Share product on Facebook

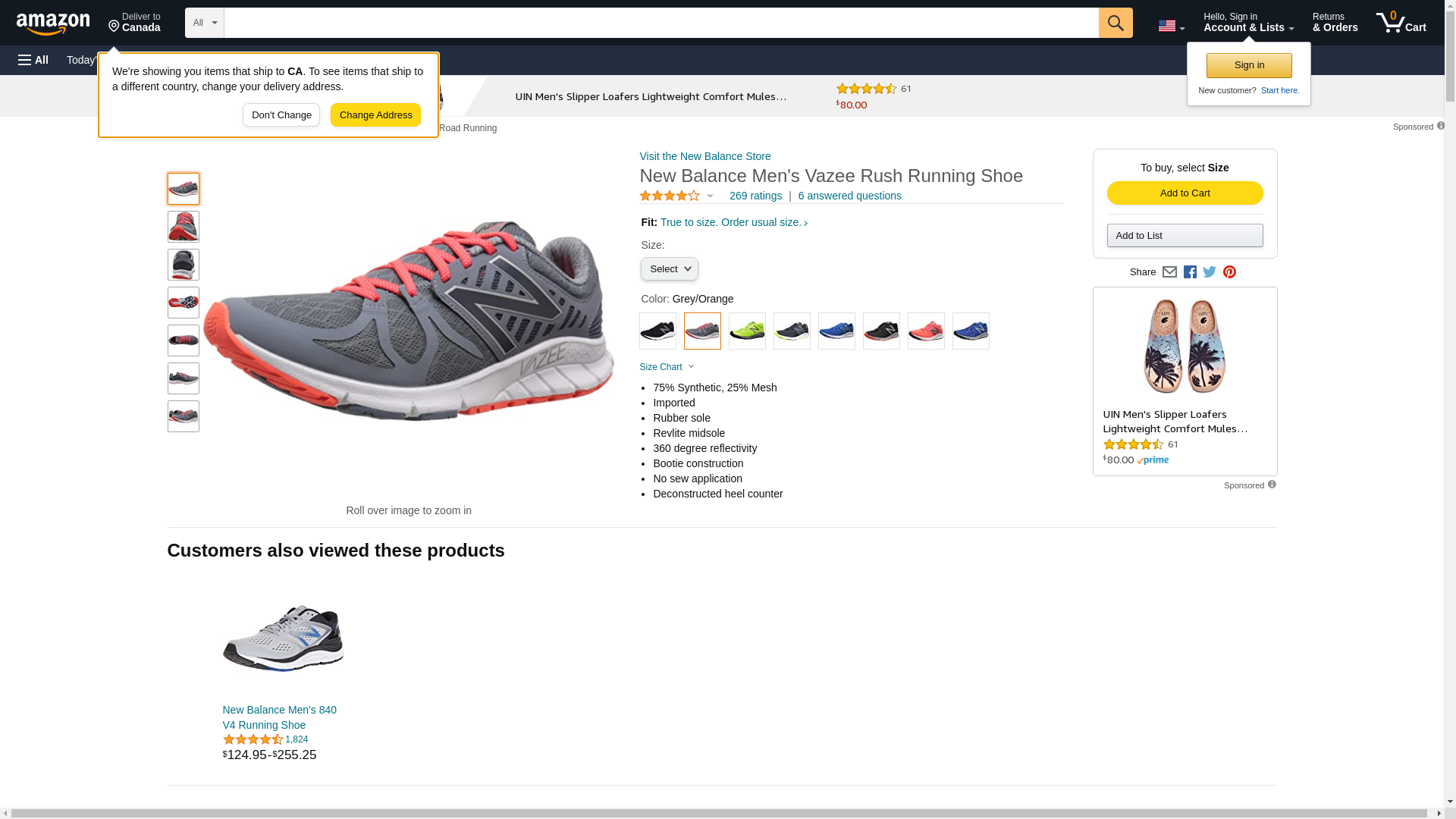click(x=1190, y=272)
